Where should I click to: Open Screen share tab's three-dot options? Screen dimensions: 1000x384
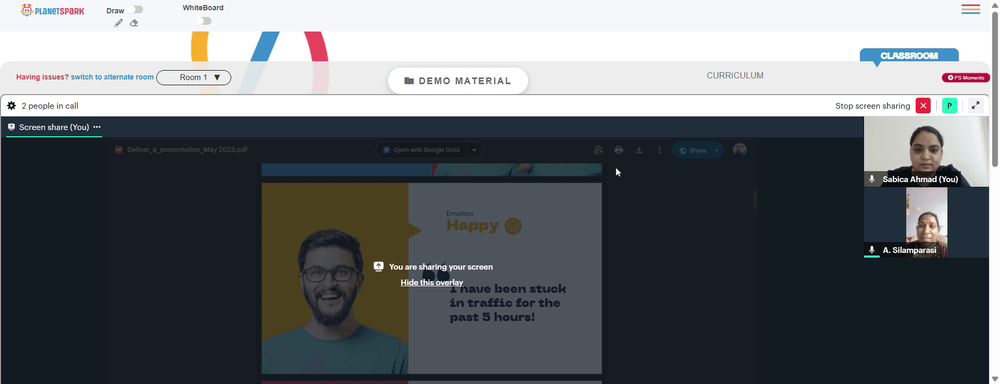97,127
